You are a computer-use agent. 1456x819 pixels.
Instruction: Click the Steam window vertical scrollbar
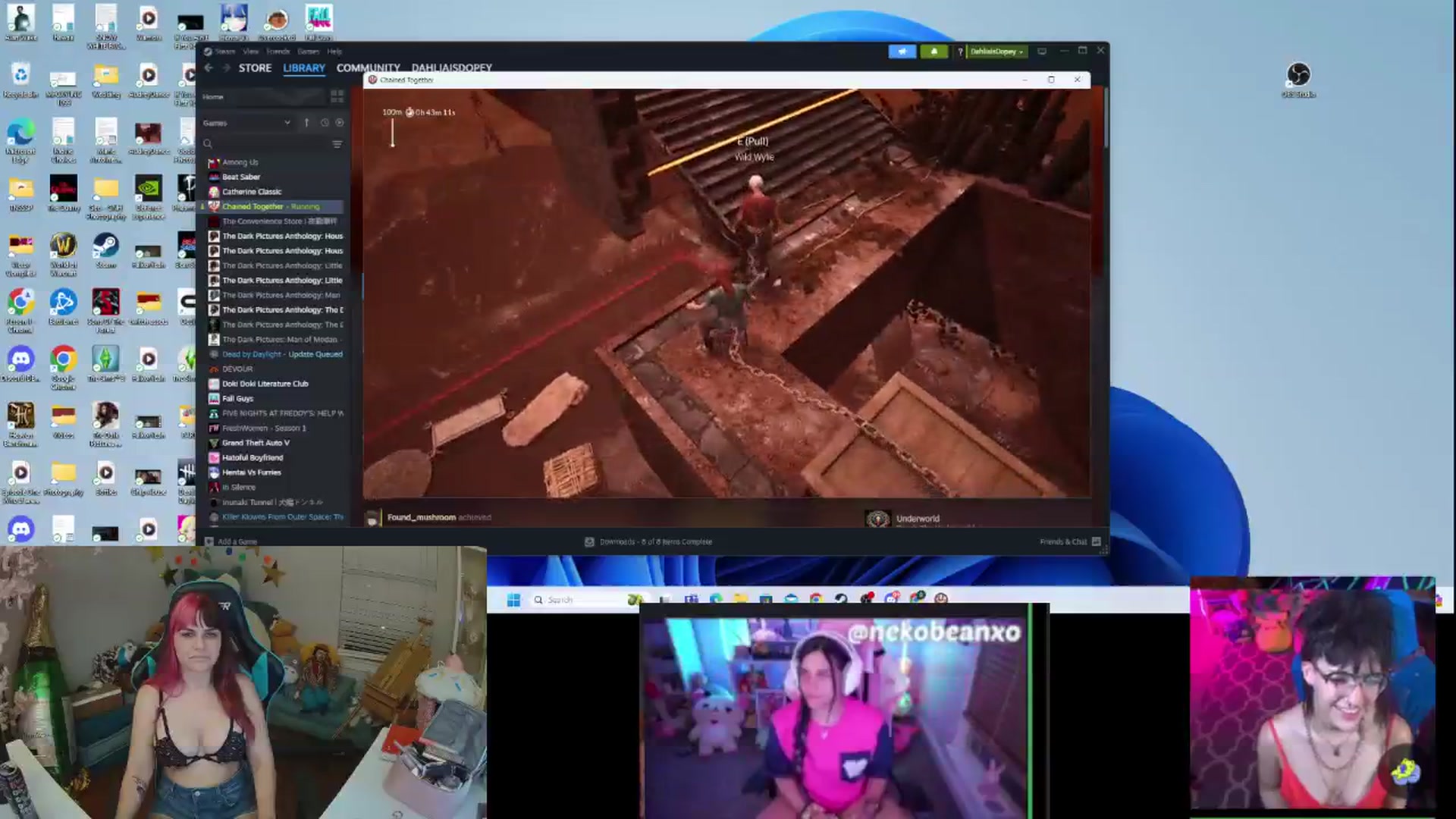1106,118
